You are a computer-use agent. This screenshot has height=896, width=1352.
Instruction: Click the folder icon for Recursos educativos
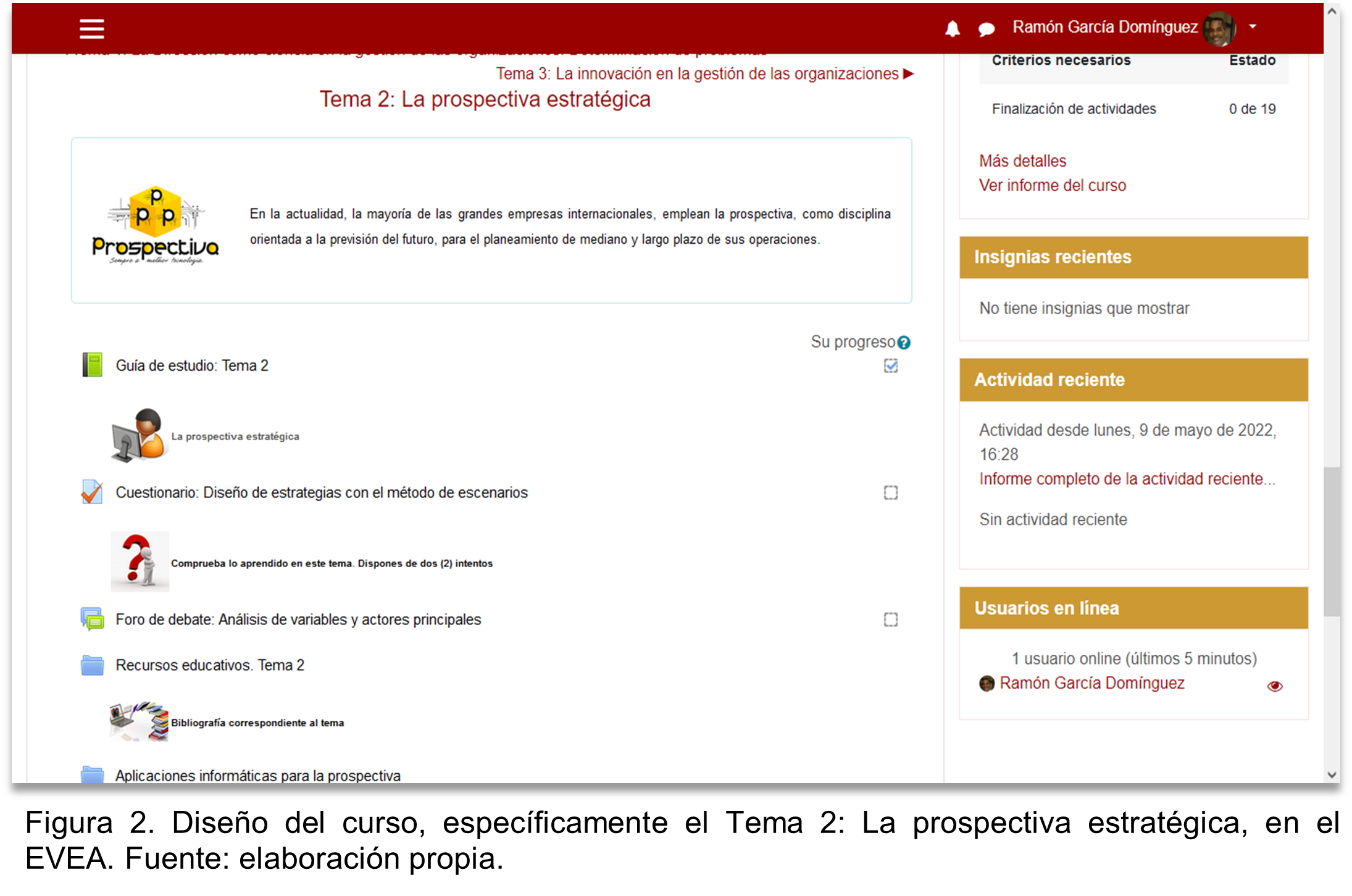93,665
